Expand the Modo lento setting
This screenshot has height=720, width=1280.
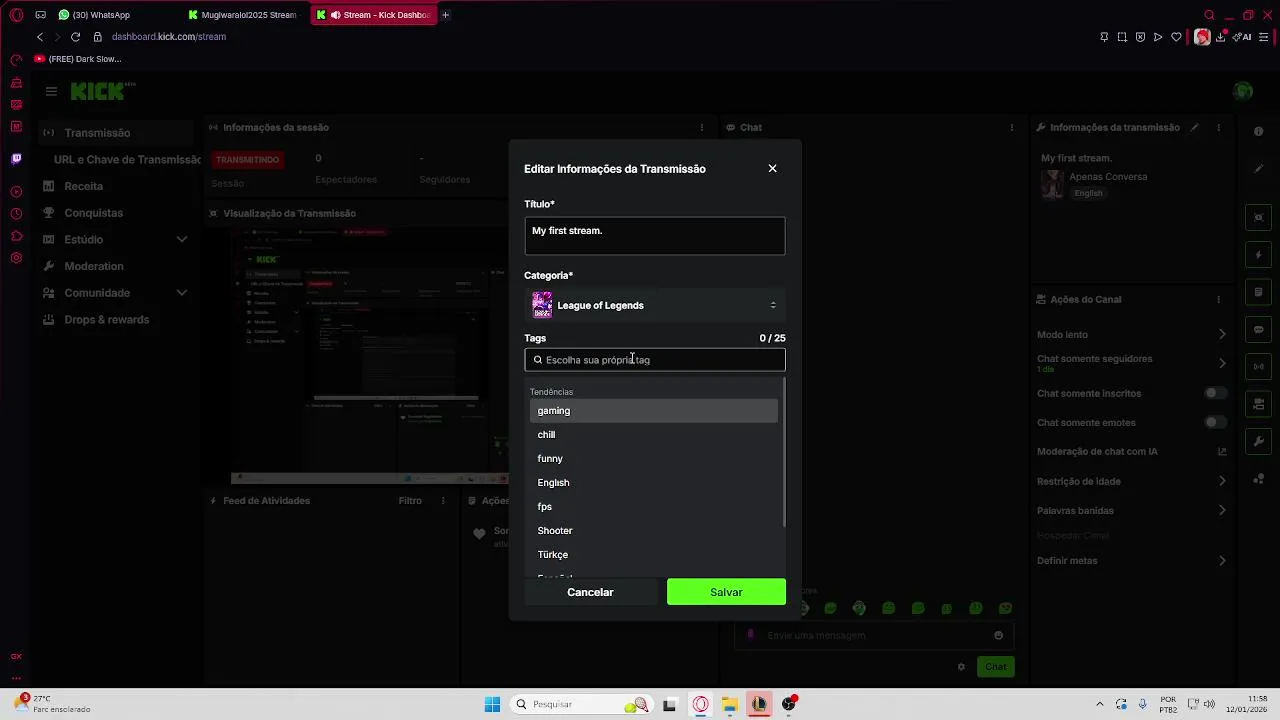tap(1131, 334)
